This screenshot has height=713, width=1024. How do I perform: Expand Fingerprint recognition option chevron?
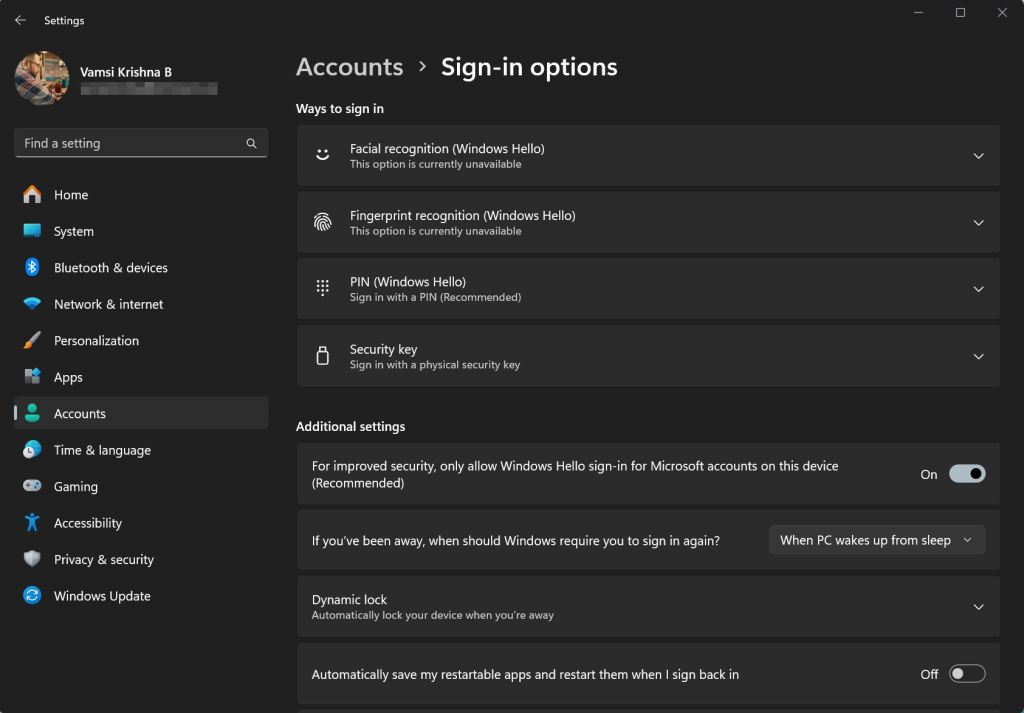click(x=978, y=223)
